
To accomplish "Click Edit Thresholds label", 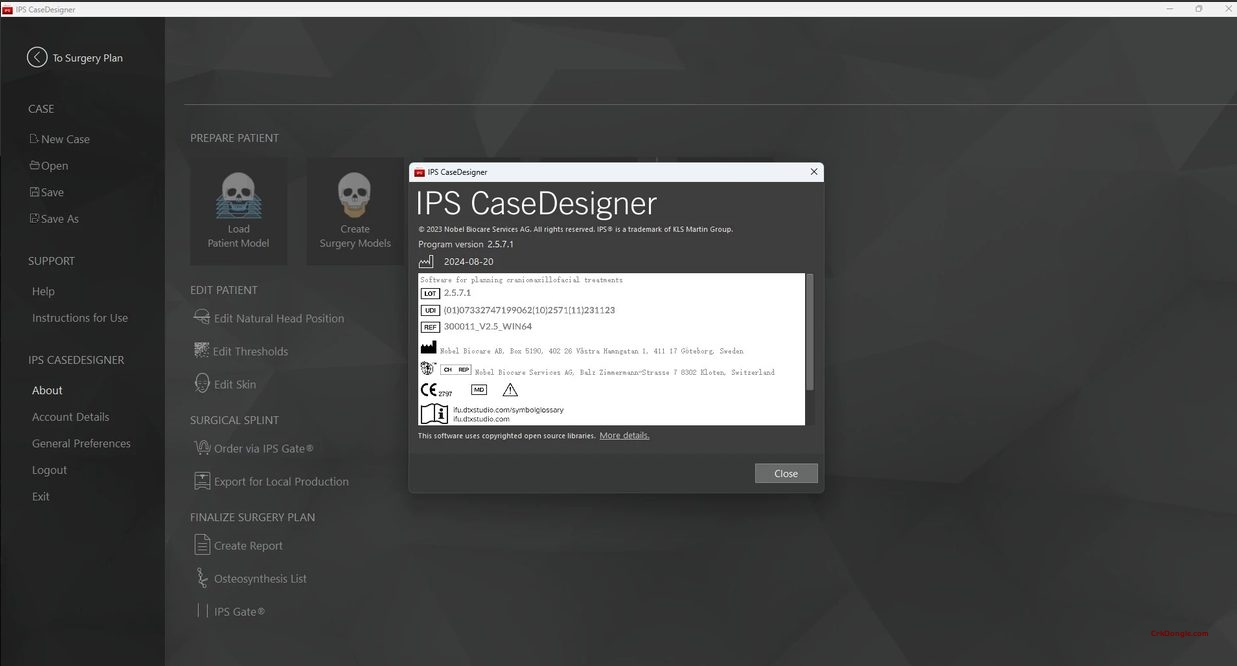I will pos(251,351).
